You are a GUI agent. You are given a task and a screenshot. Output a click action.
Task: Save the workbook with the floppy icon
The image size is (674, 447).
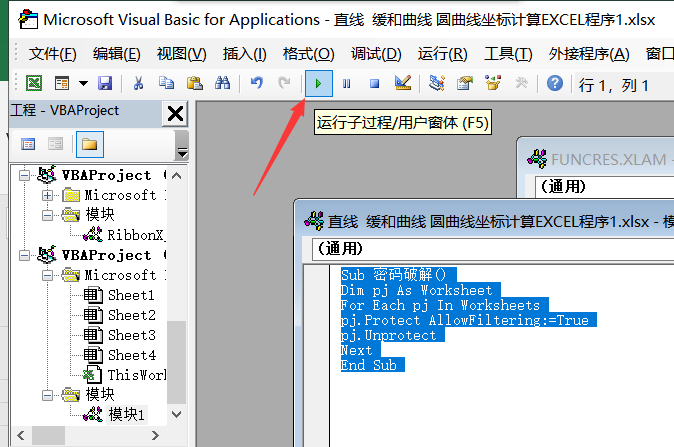click(105, 83)
